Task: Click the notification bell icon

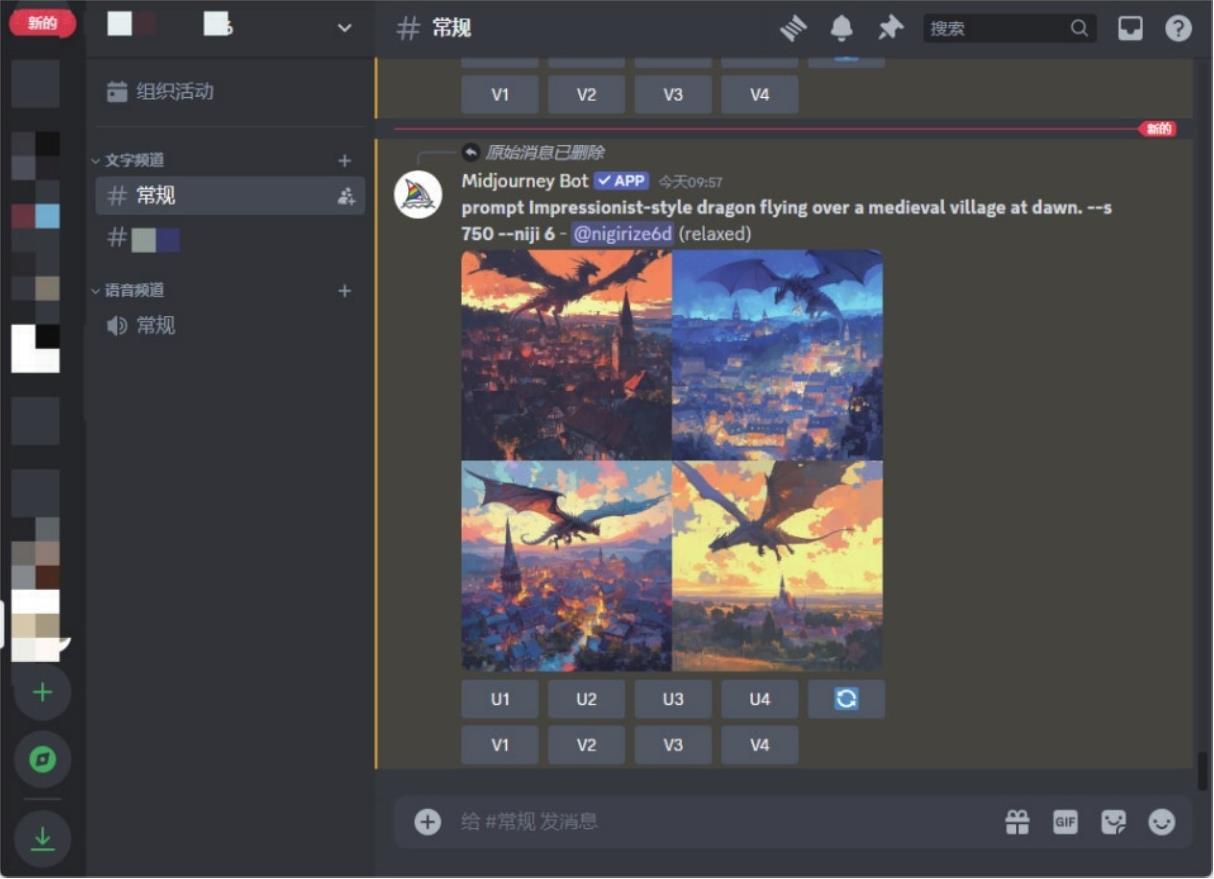Action: pos(842,28)
